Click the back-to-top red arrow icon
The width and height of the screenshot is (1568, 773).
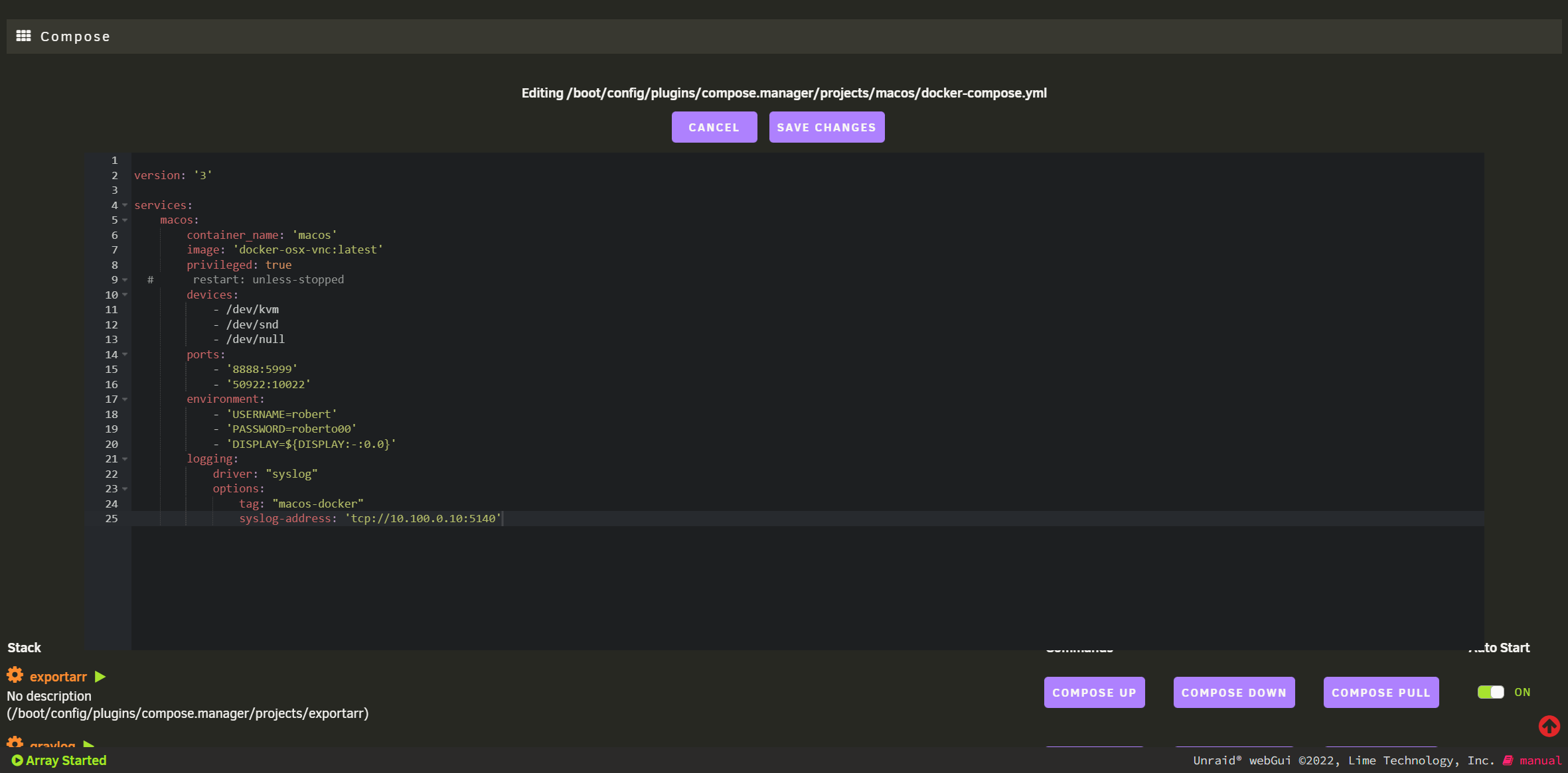pyautogui.click(x=1549, y=726)
